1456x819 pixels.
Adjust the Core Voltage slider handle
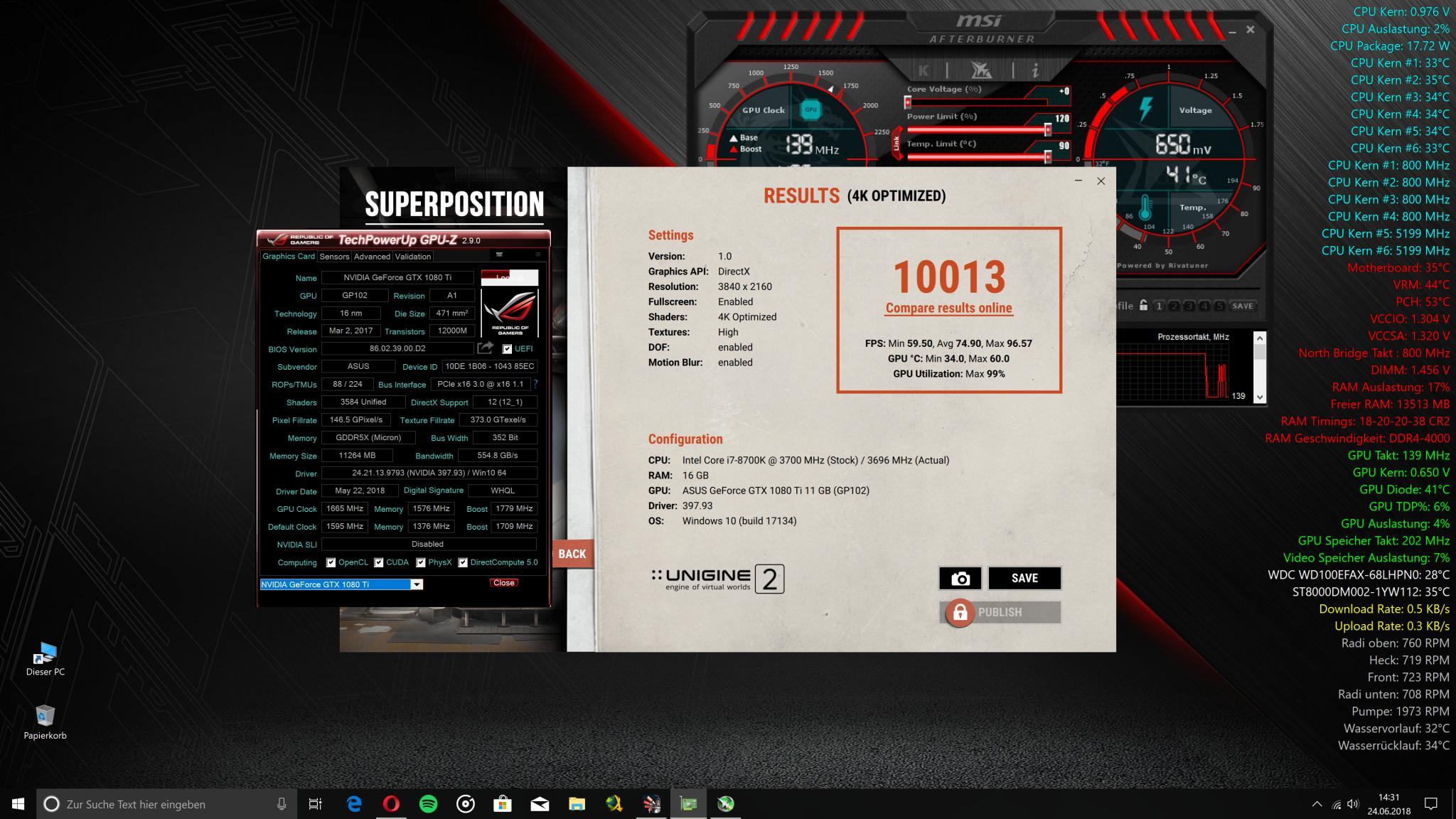tap(908, 102)
